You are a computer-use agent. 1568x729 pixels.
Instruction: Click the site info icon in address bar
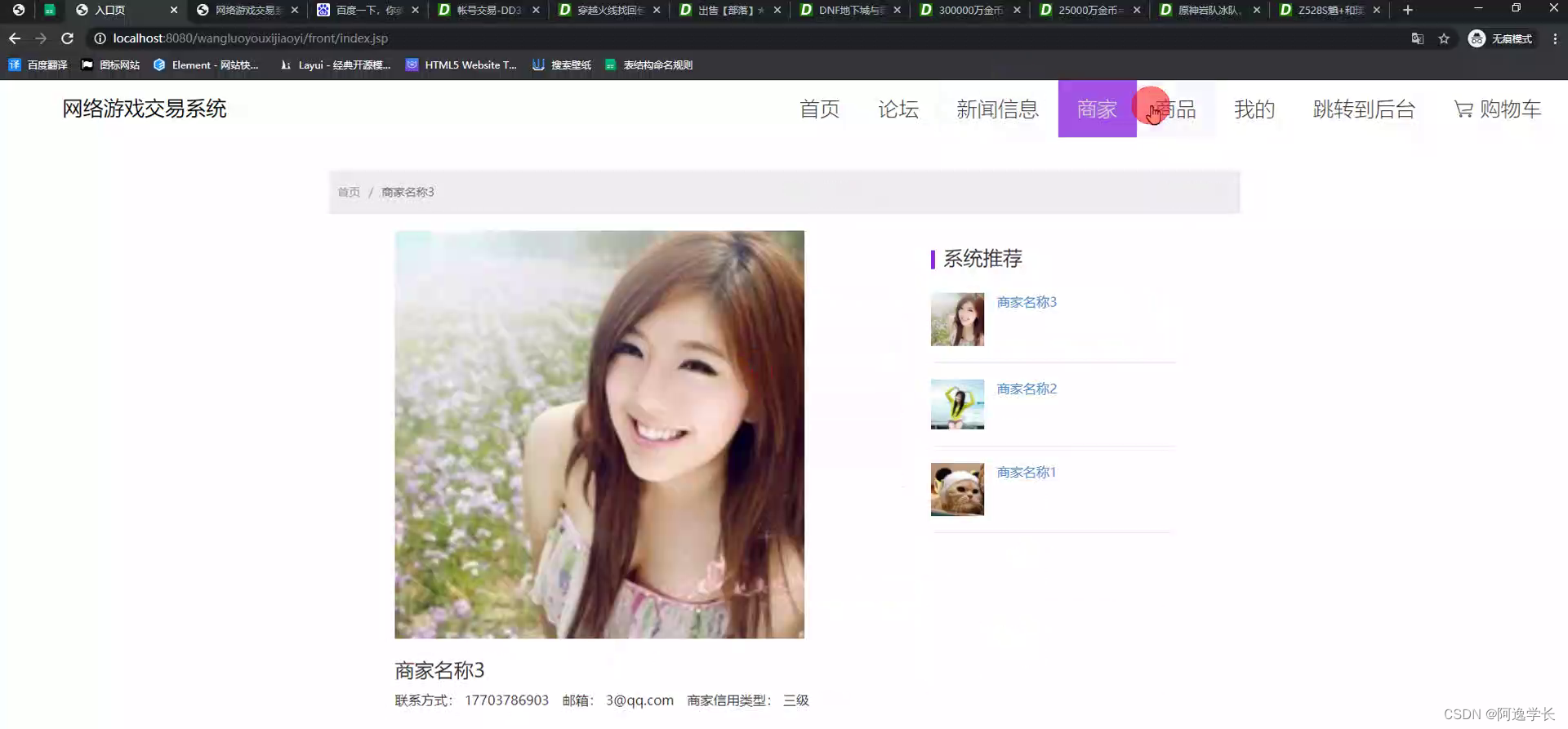[x=100, y=38]
